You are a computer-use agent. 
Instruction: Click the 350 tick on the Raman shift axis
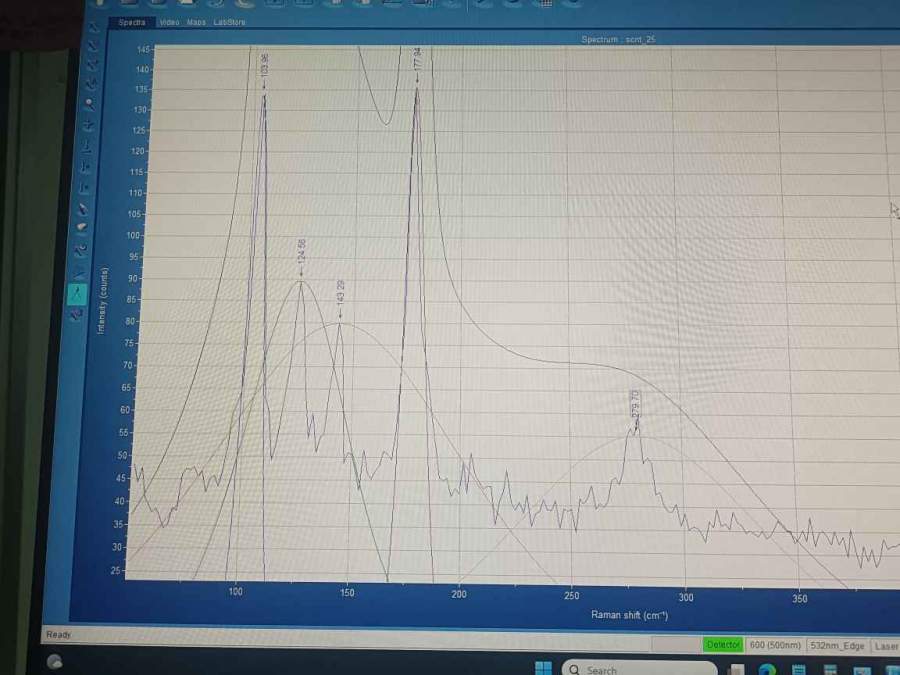(800, 599)
